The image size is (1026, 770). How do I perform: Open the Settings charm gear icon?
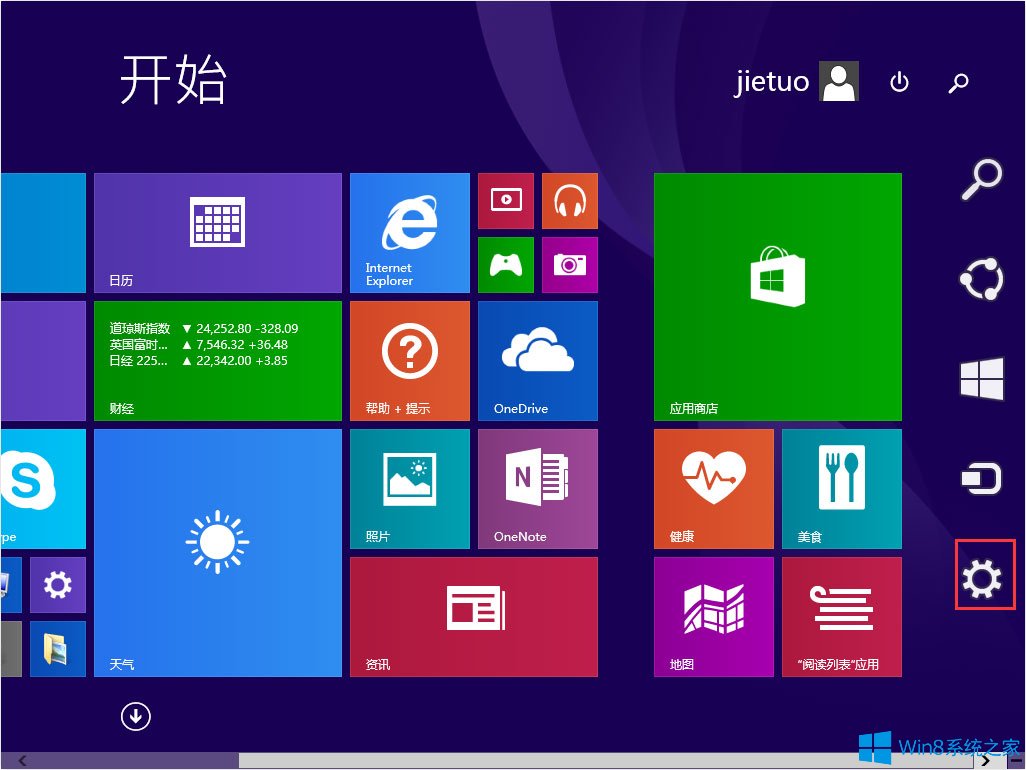(982, 578)
